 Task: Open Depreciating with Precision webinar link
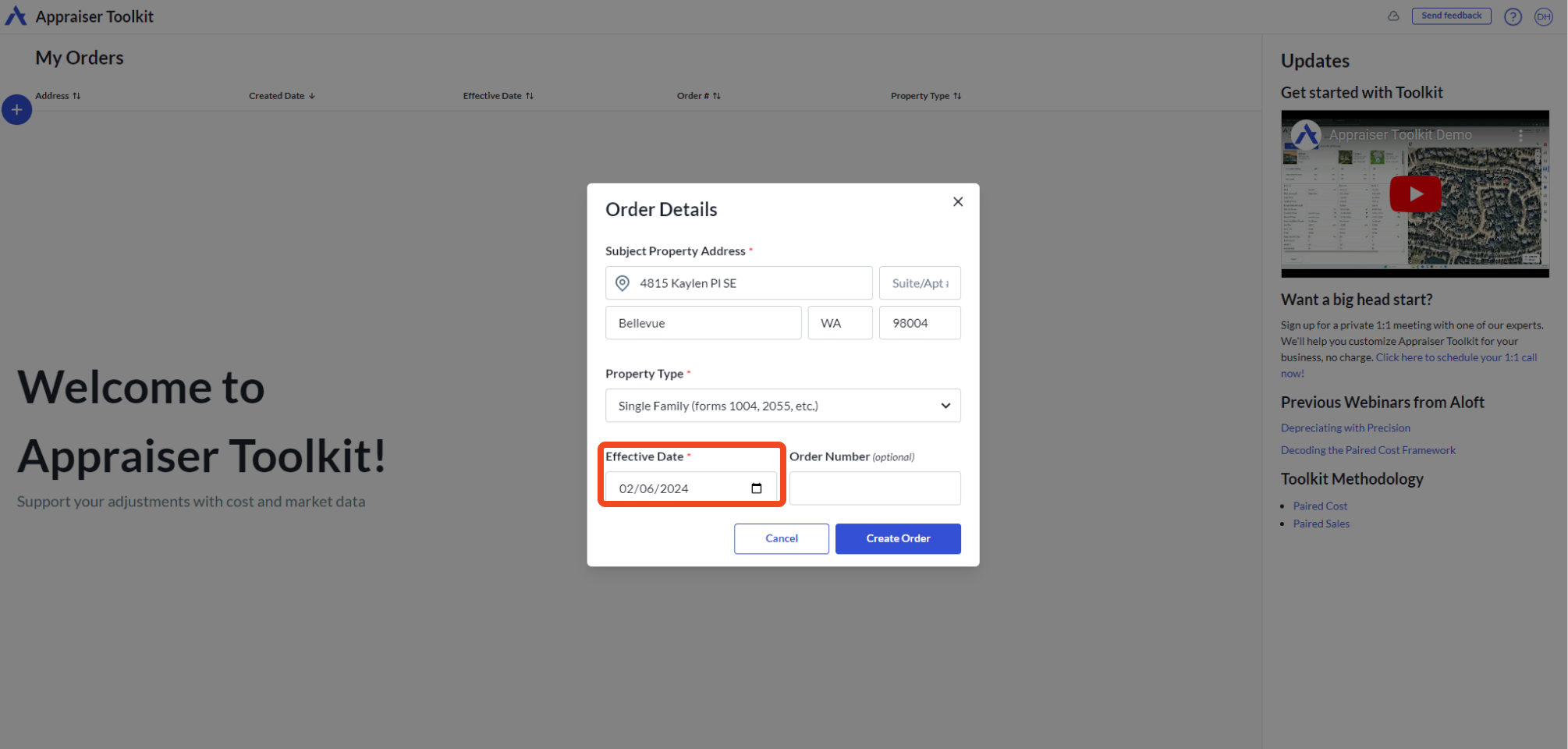point(1345,428)
